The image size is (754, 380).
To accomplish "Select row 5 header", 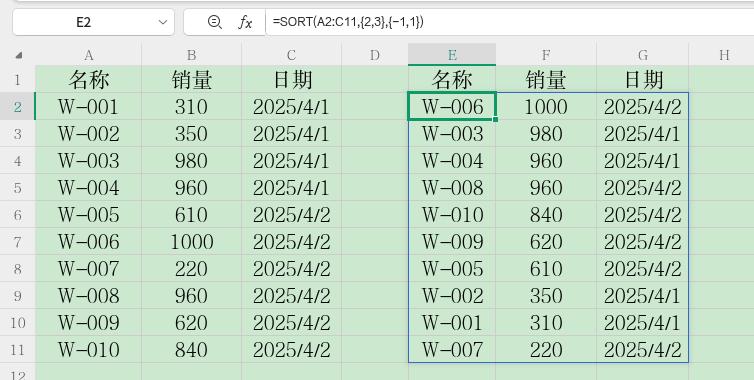I will point(17,188).
